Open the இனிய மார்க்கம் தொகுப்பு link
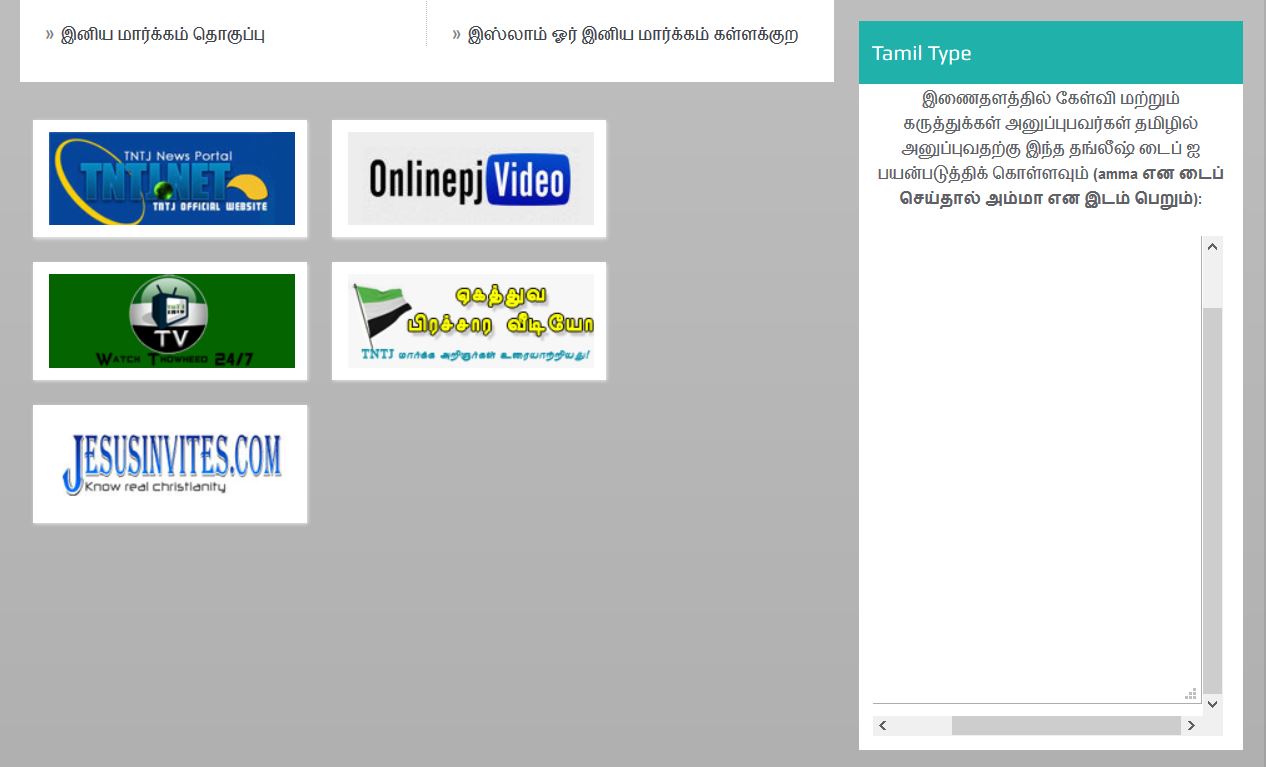 [163, 34]
